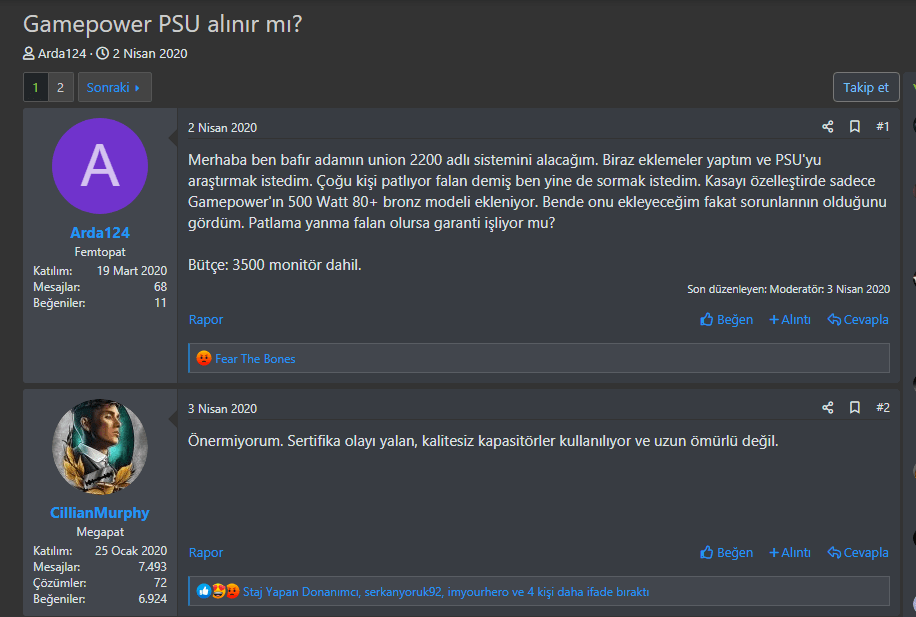Go to page 2 of thread
This screenshot has height=617, width=916.
[60, 88]
